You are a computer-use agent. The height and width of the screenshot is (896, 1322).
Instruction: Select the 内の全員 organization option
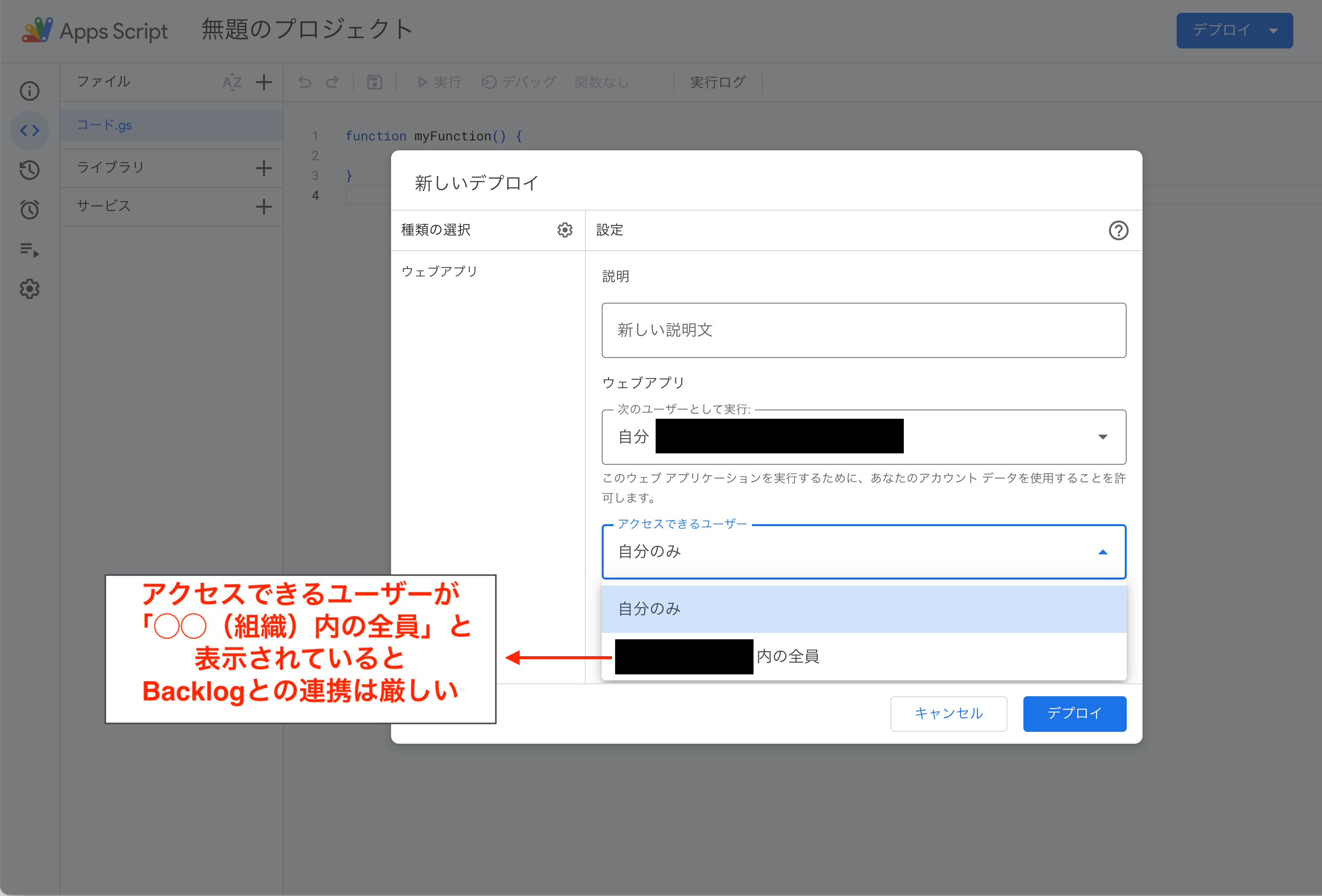click(x=864, y=657)
